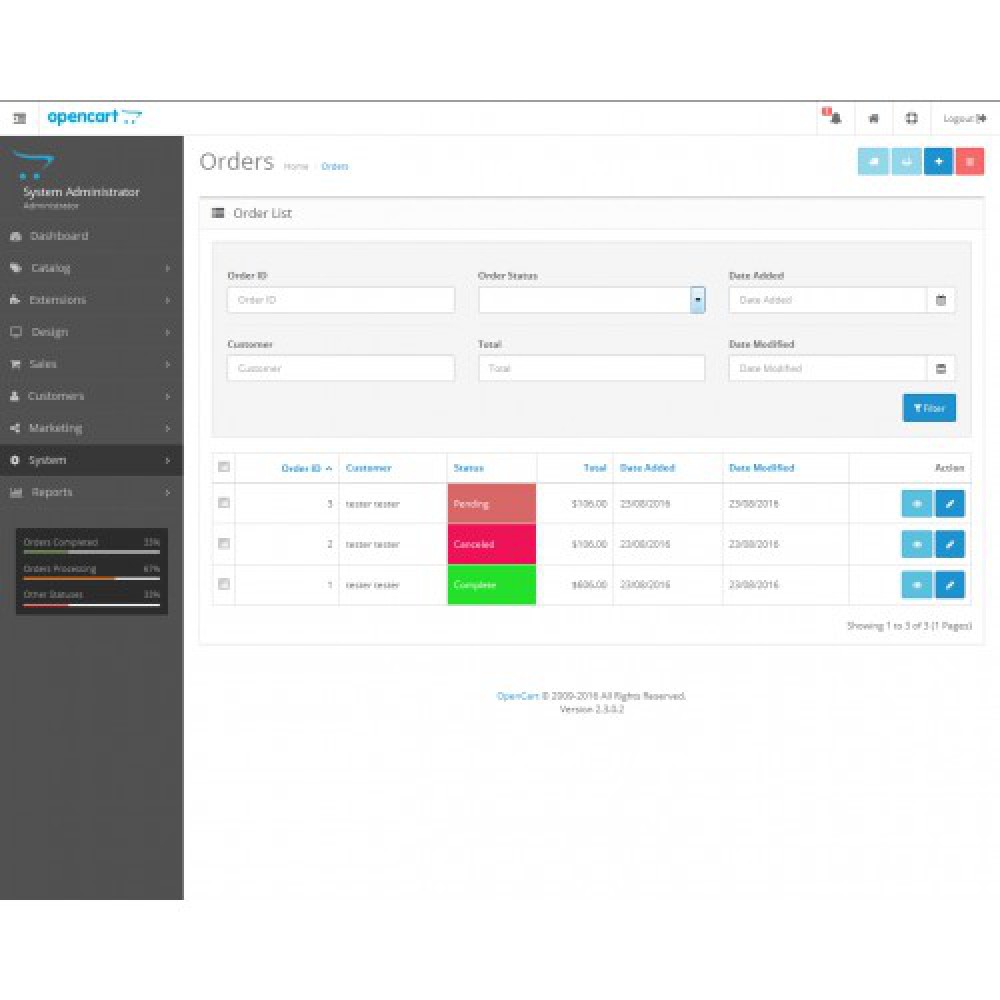Open the System menu in sidebar

[x=90, y=460]
